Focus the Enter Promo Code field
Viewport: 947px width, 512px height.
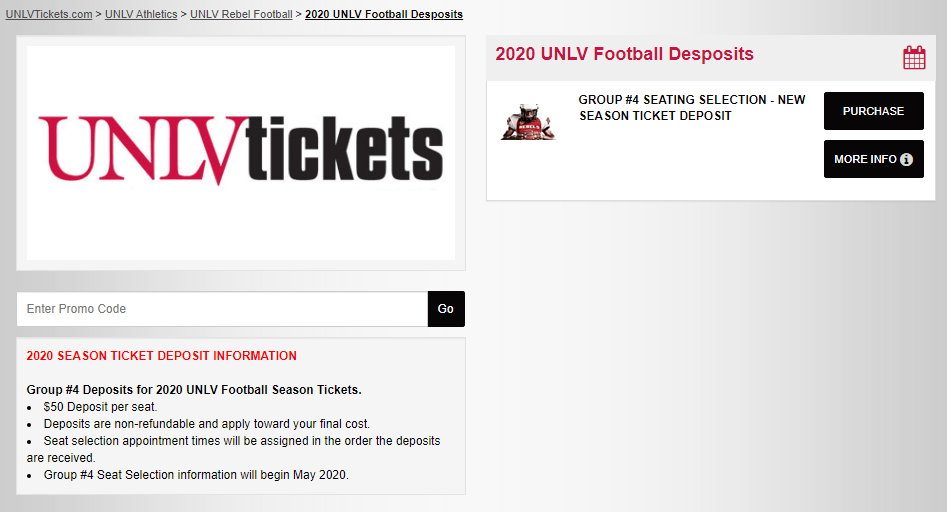tap(222, 309)
